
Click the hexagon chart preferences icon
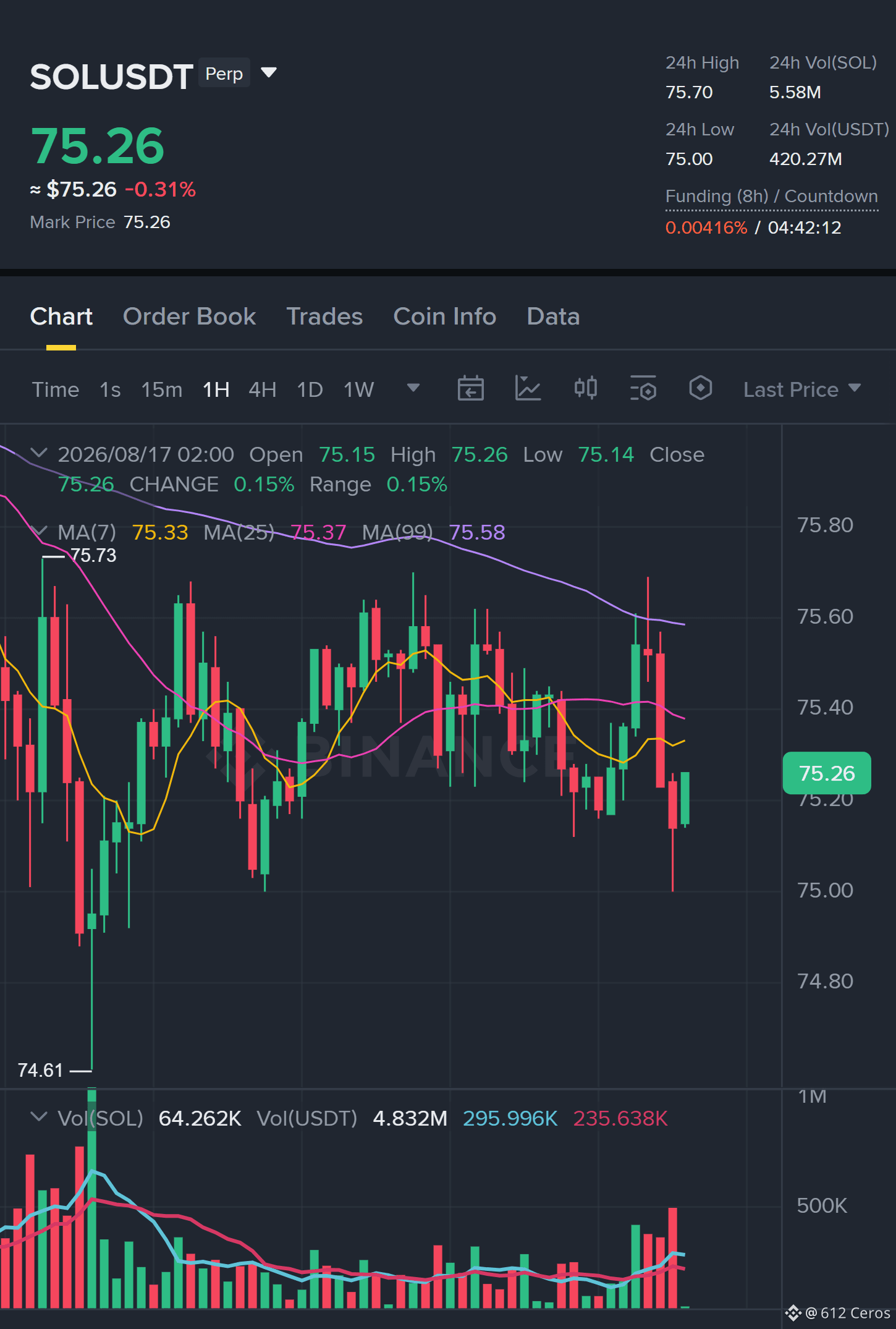[x=700, y=389]
